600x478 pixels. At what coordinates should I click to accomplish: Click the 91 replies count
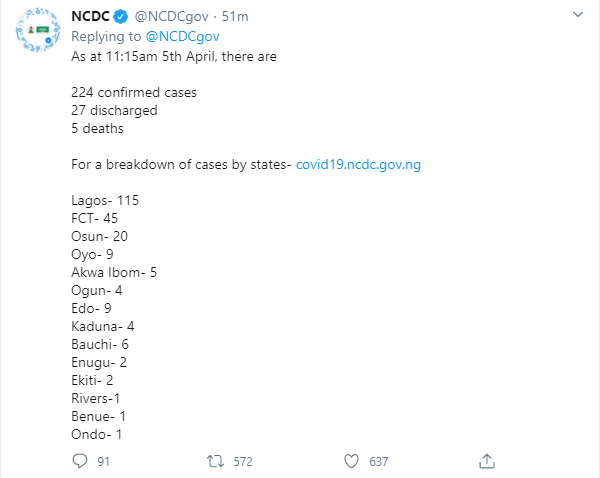[x=103, y=462]
